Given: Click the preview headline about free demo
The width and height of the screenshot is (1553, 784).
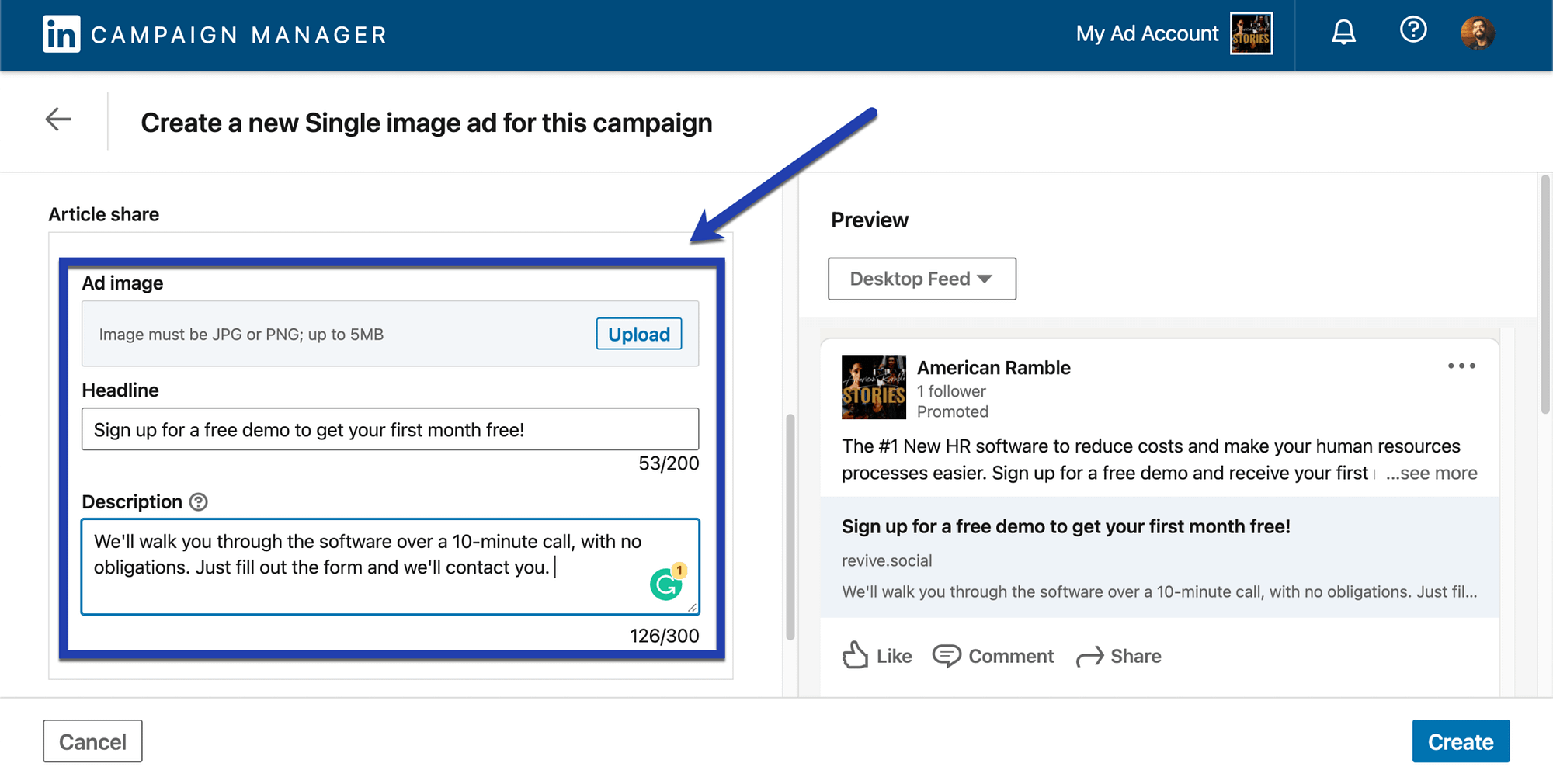Looking at the screenshot, I should click(x=1066, y=526).
